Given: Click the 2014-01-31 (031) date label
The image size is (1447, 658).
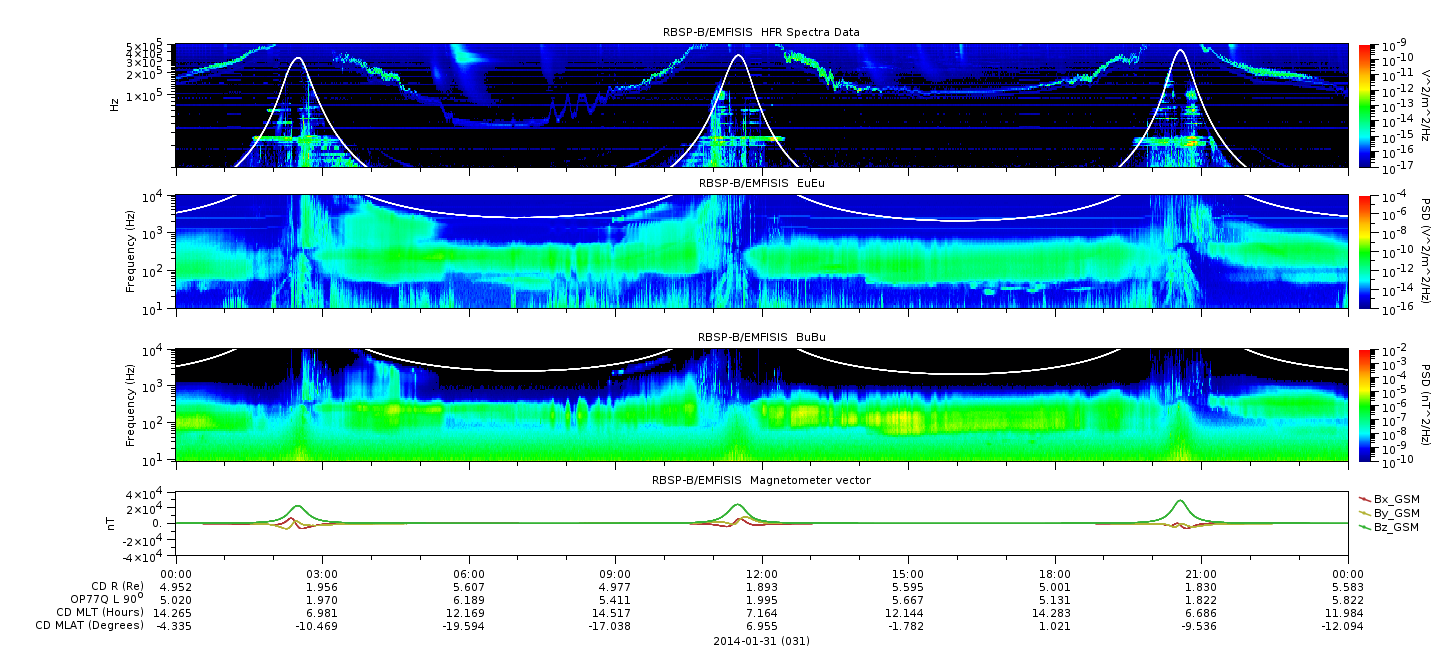Looking at the screenshot, I should tap(761, 641).
